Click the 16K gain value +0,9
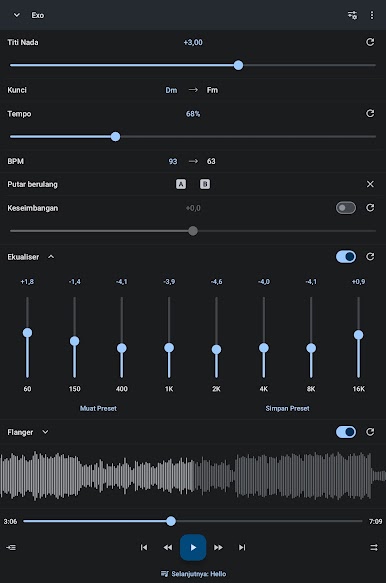Screen dimensions: 386x583 click(358, 281)
